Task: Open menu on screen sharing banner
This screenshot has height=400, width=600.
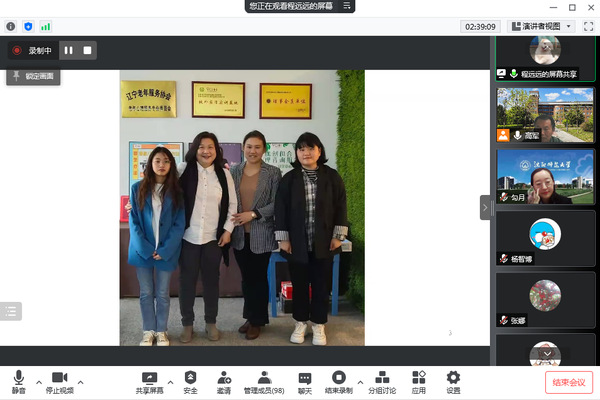Action: 346,6
